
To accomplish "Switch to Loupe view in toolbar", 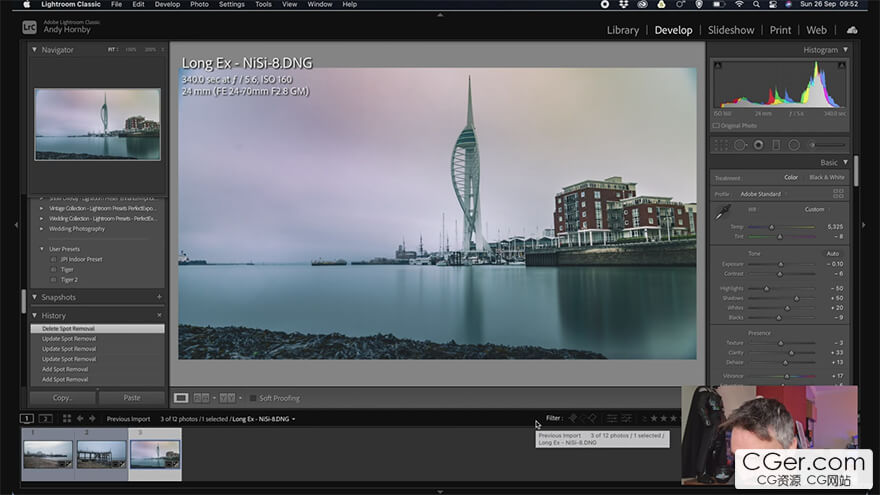I will (x=181, y=398).
